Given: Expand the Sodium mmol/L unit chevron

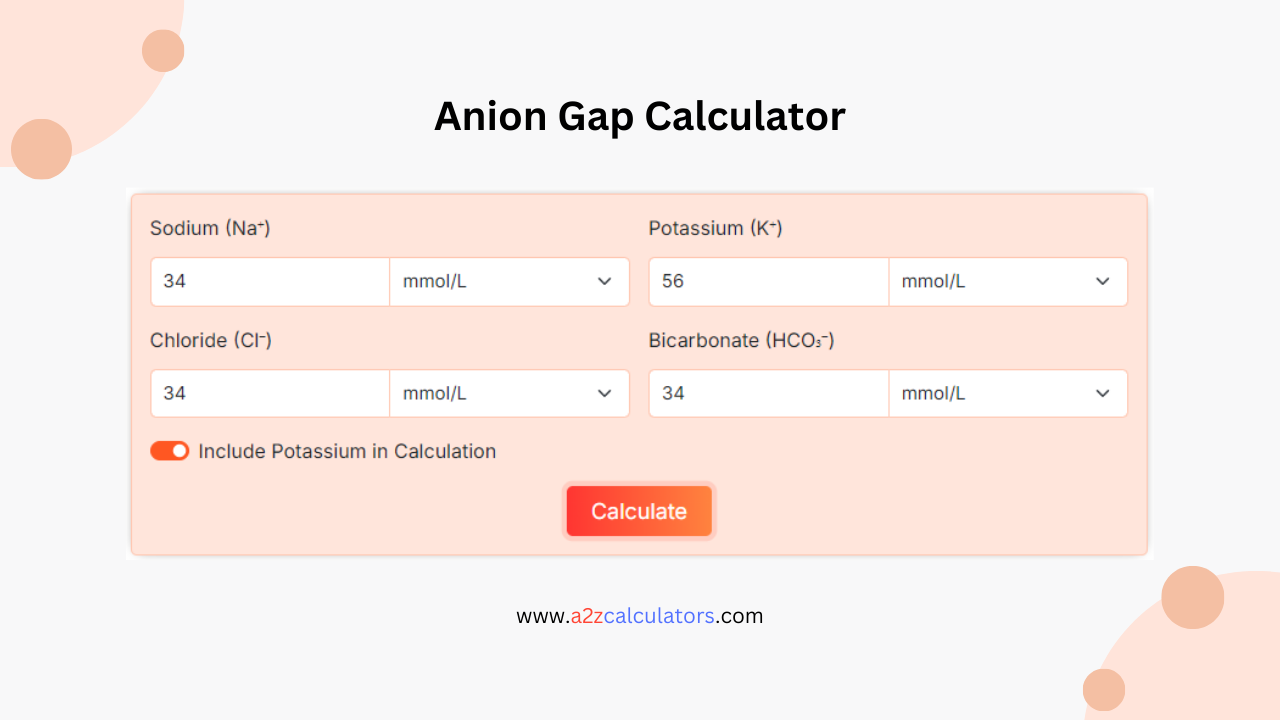Looking at the screenshot, I should (604, 281).
